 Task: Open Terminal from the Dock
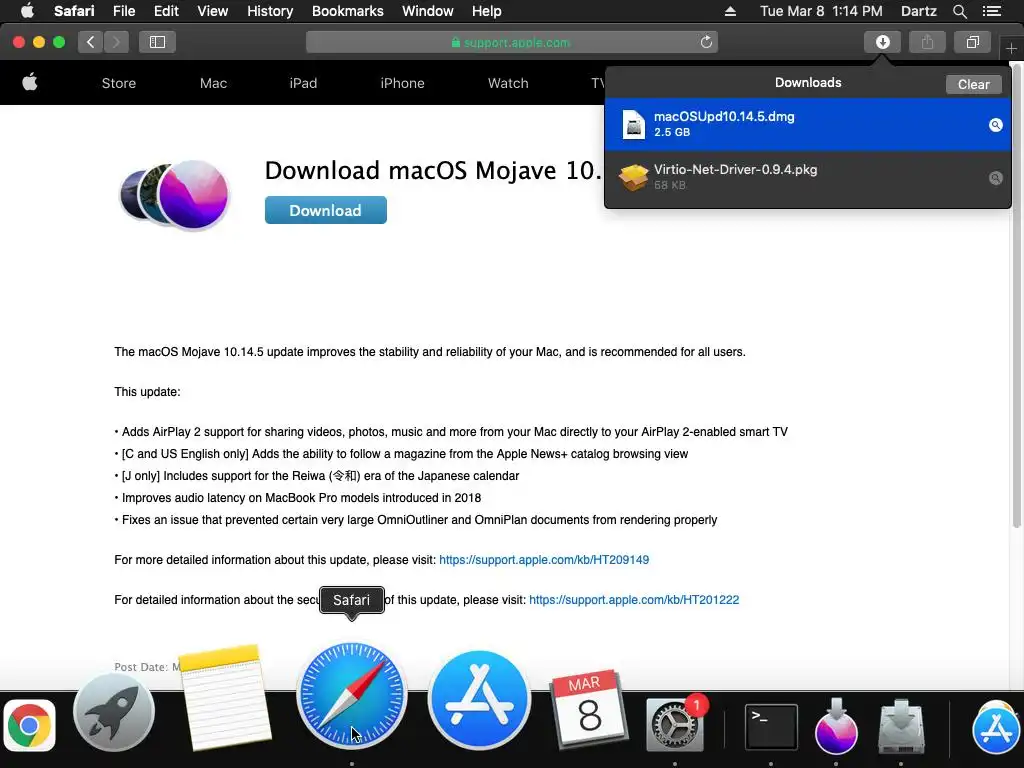point(771,727)
